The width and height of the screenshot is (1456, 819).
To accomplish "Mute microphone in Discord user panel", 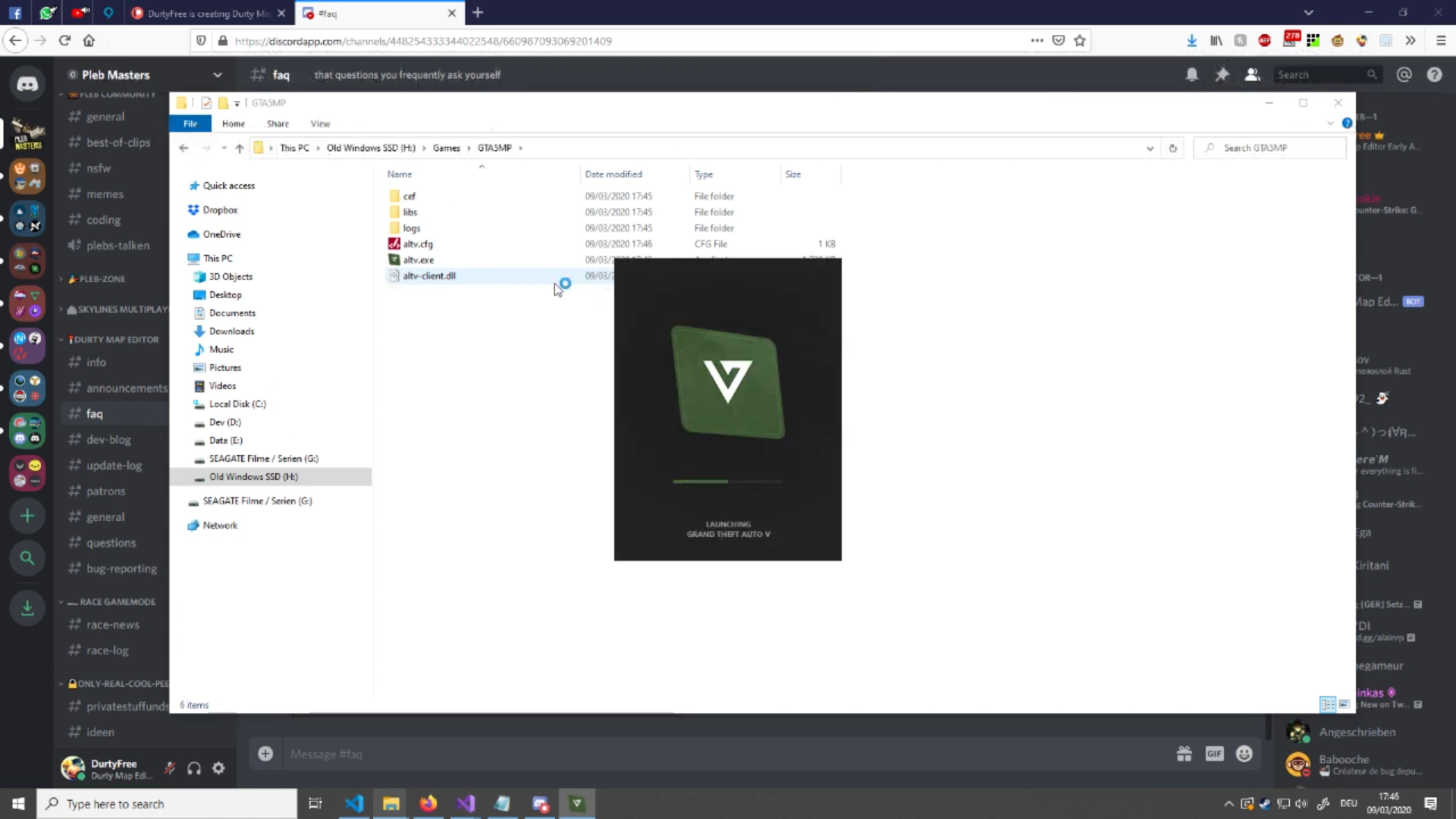I will tap(170, 768).
